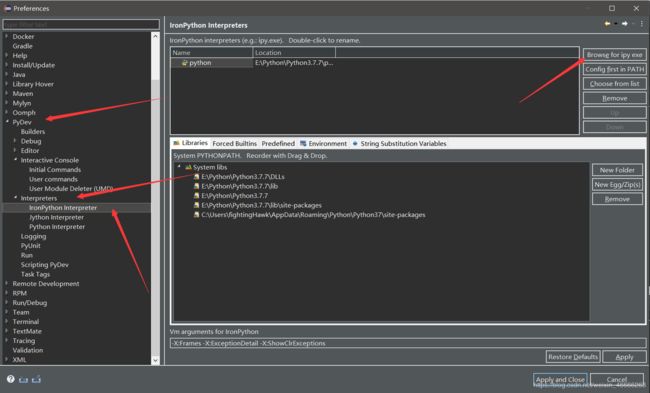This screenshot has height=393, width=650.
Task: Go forward with the forward arrow icon
Action: tap(624, 24)
